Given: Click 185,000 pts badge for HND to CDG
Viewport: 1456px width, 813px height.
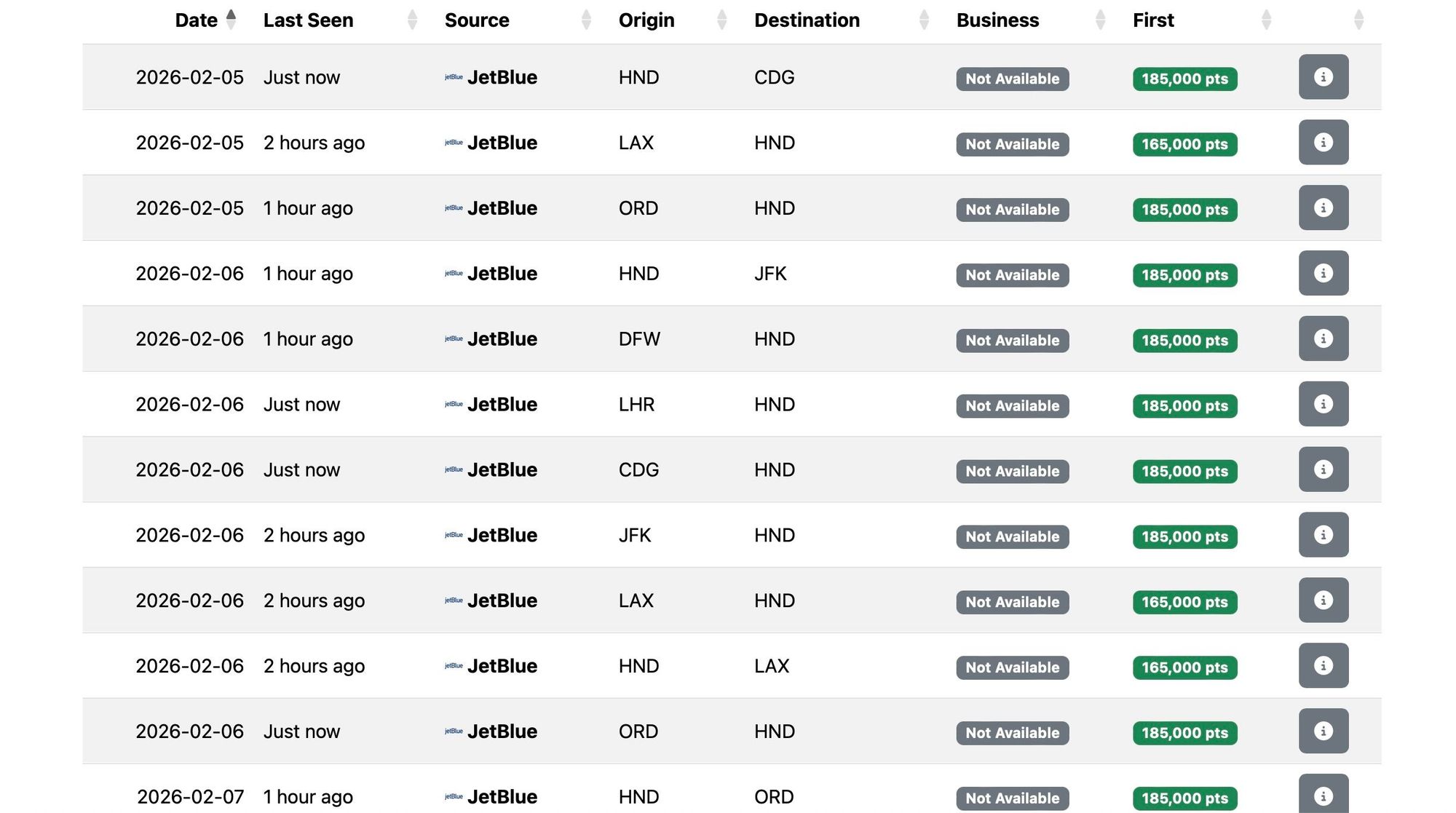Looking at the screenshot, I should tap(1184, 79).
